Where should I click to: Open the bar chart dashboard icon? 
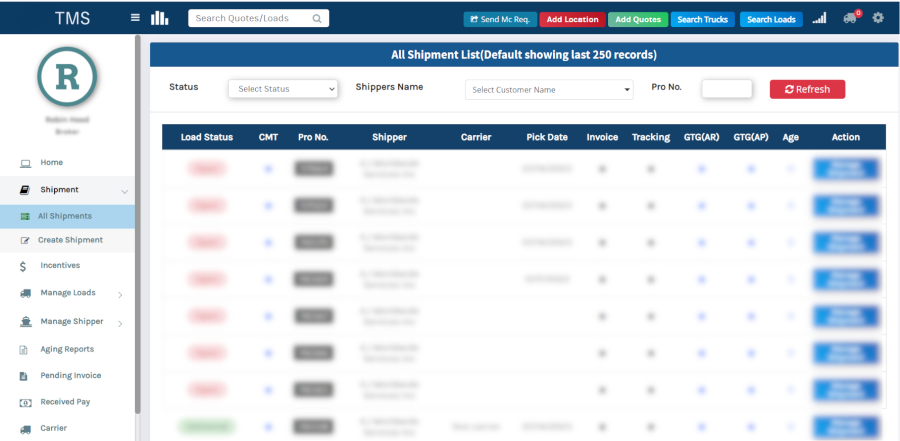[x=160, y=18]
